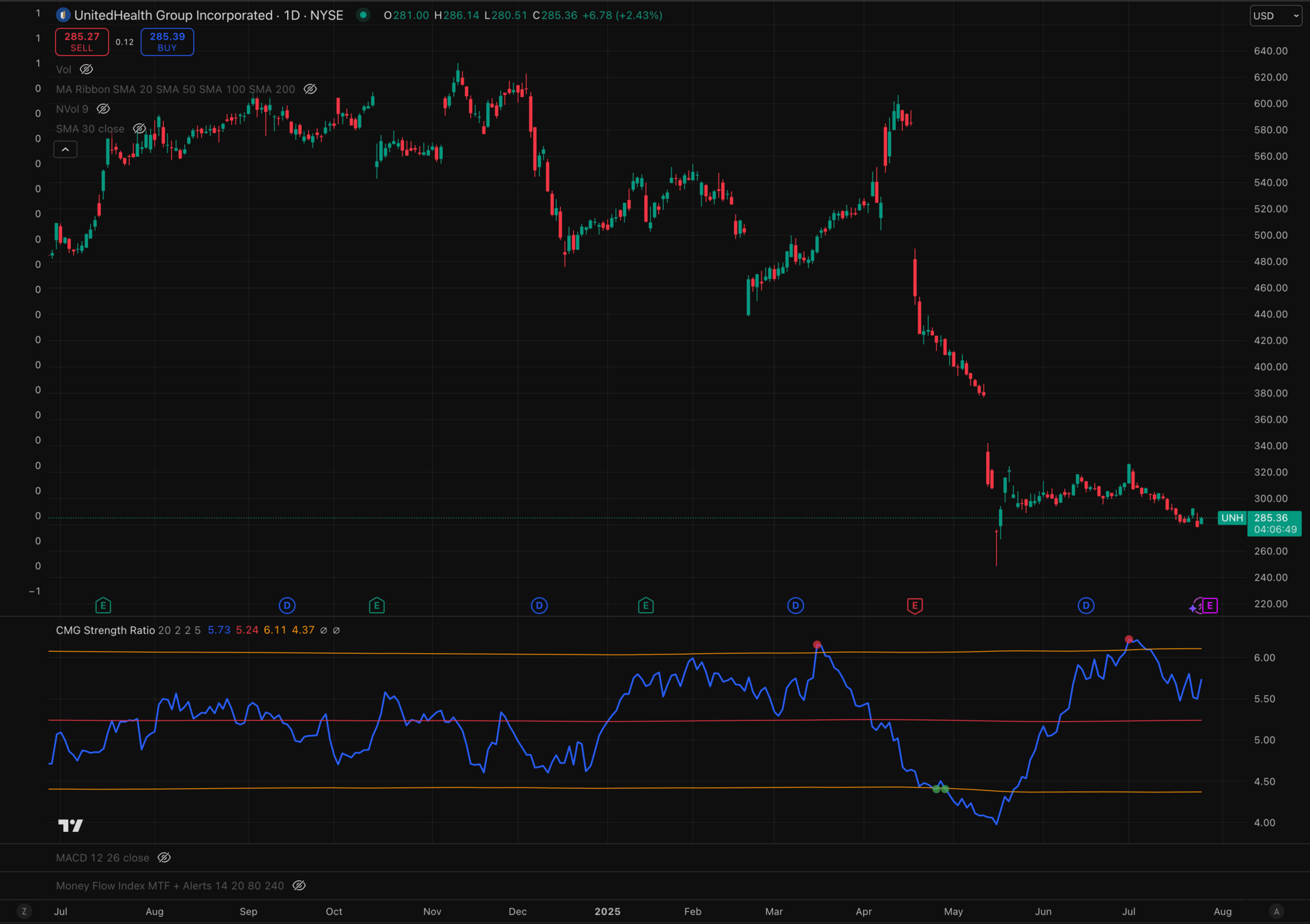The height and width of the screenshot is (924, 1310).
Task: Click the MA Ribbon SMA 20 SMA 50 label
Action: pyautogui.click(x=175, y=89)
